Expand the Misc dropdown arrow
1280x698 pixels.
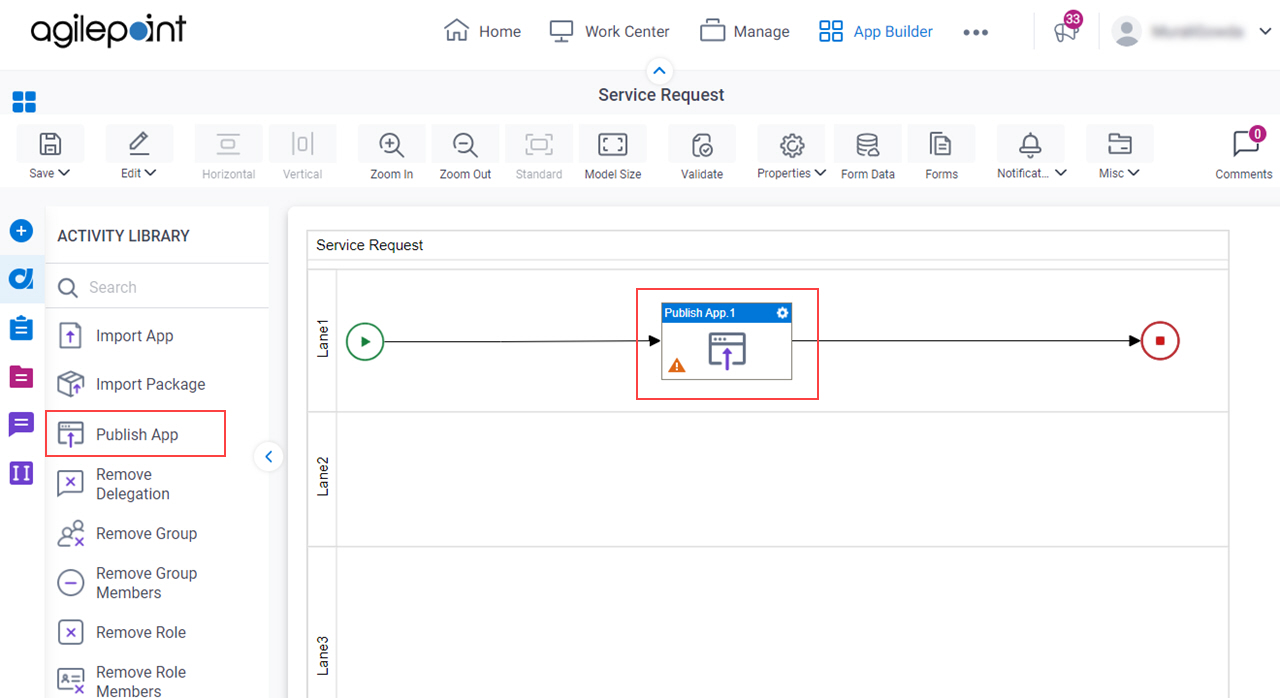[x=1134, y=173]
